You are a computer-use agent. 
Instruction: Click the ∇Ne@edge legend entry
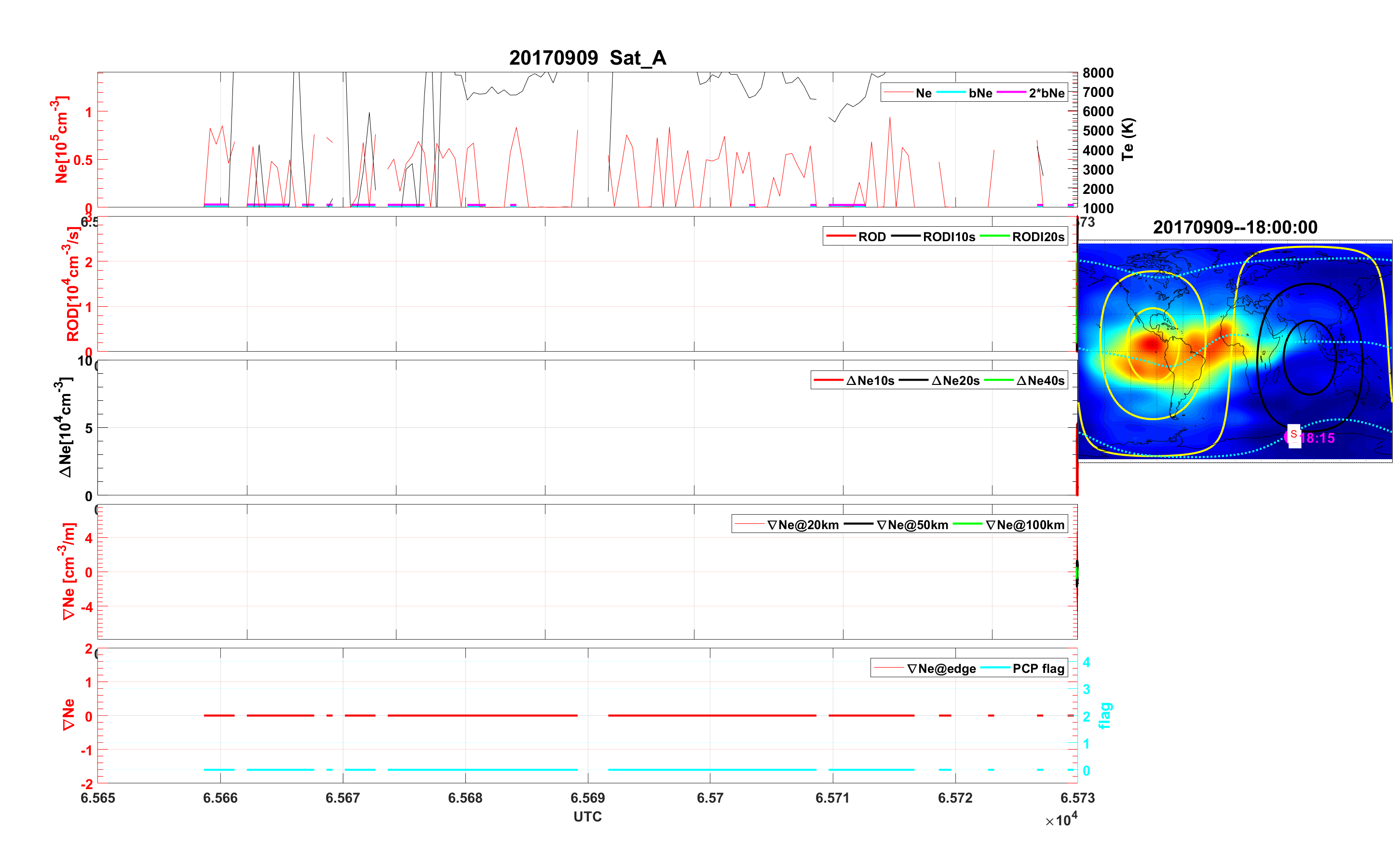click(x=941, y=669)
